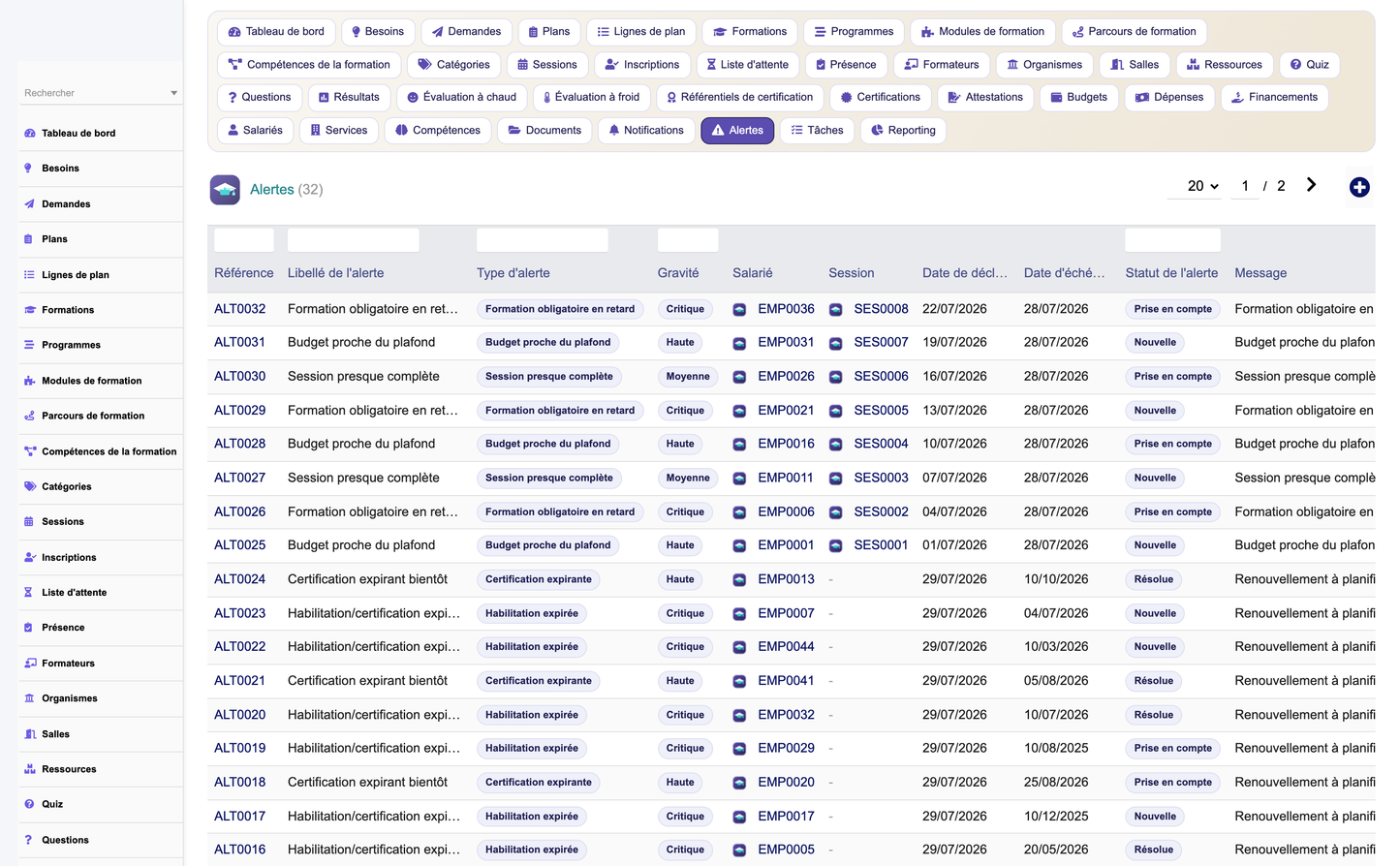Open employee EMP0031 link
1400x866 pixels.
[786, 342]
